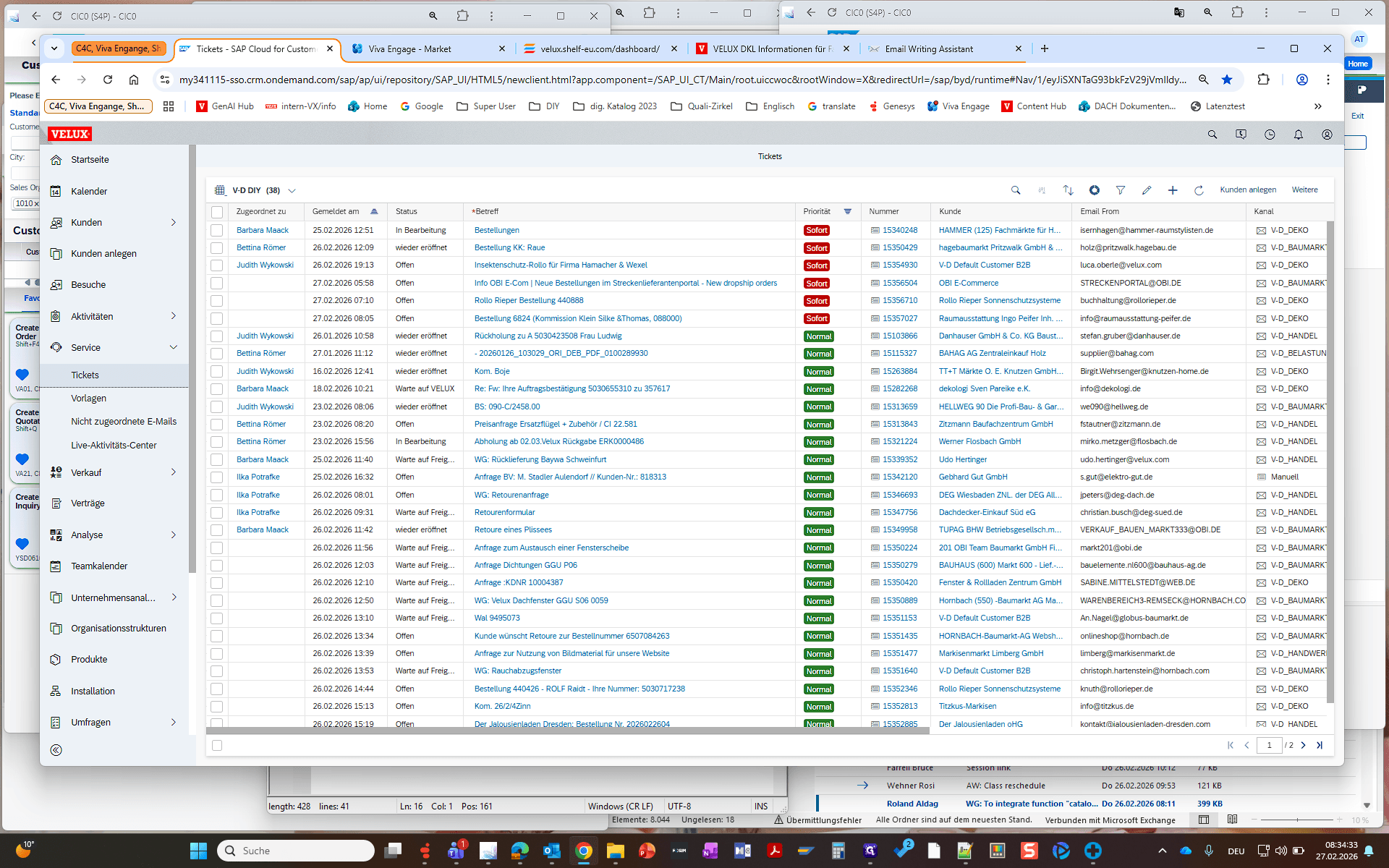Switch to the Email Writing Assistant tab
The image size is (1389, 868).
[946, 49]
